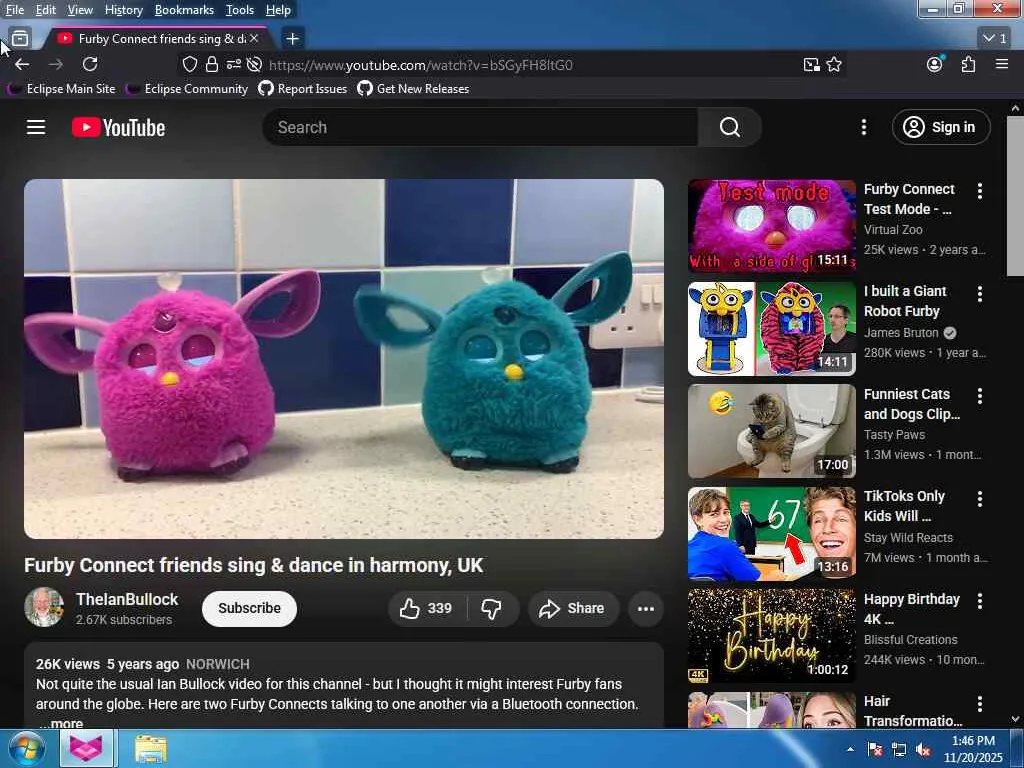Open the tab overview sidebar icon

click(20, 39)
